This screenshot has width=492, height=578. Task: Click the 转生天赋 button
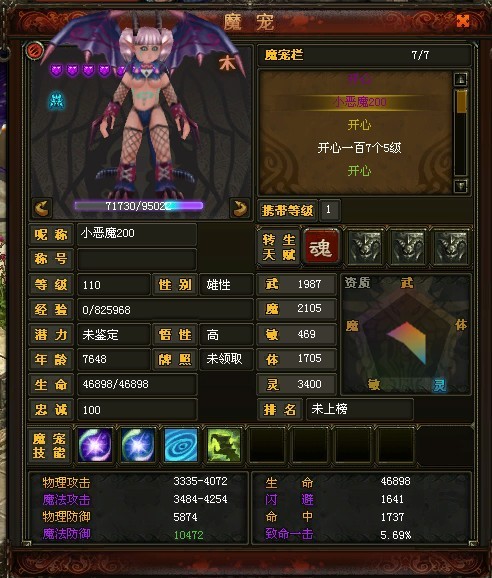(279, 247)
